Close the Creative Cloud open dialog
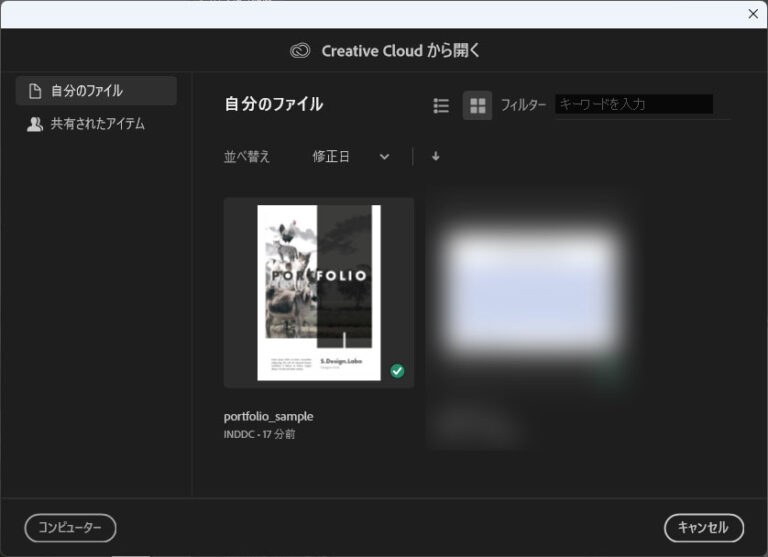Image resolution: width=768 pixels, height=557 pixels. pos(753,14)
